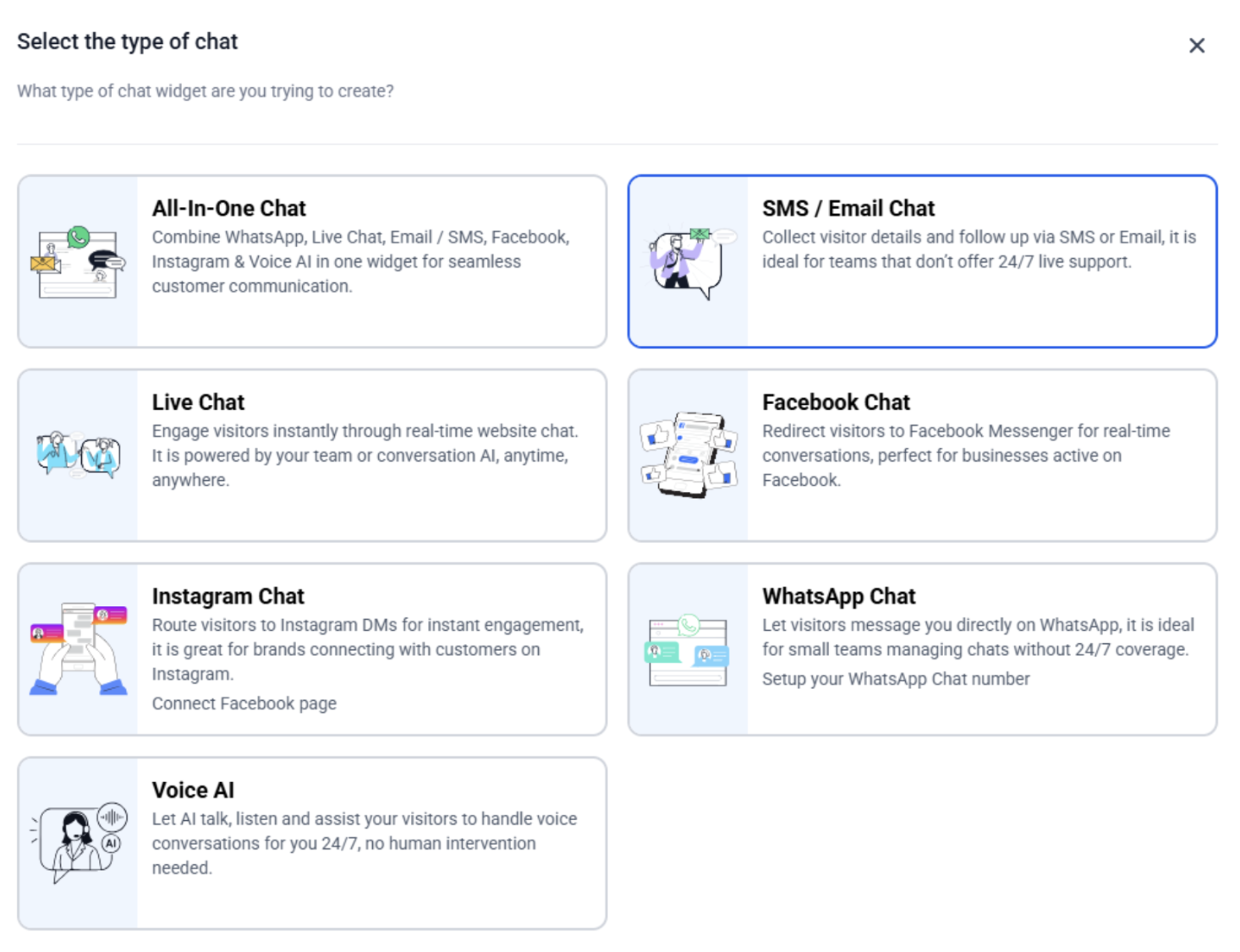This screenshot has height=952, width=1240.
Task: Click the WhatsApp Chat illustration icon
Action: pyautogui.click(x=688, y=649)
